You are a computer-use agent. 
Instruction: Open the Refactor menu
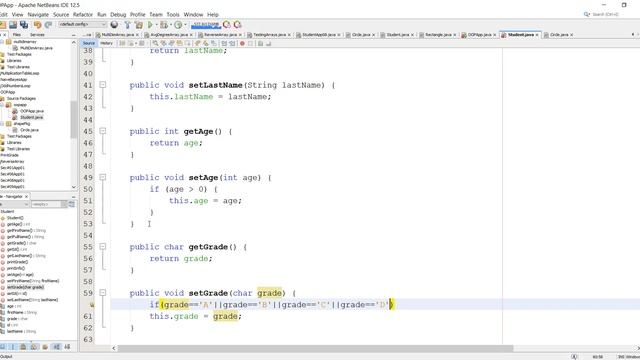tap(83, 14)
